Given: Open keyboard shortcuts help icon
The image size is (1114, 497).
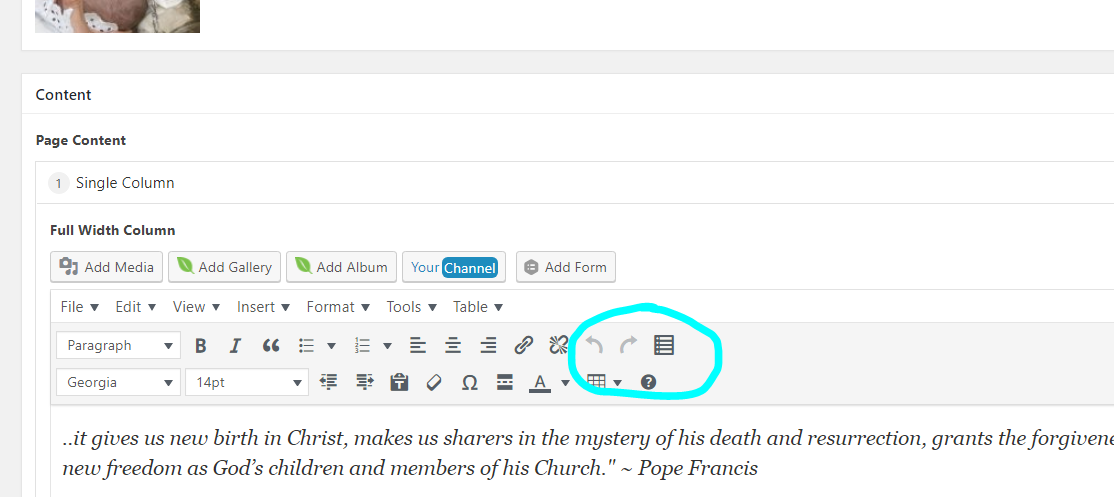Looking at the screenshot, I should tap(648, 382).
